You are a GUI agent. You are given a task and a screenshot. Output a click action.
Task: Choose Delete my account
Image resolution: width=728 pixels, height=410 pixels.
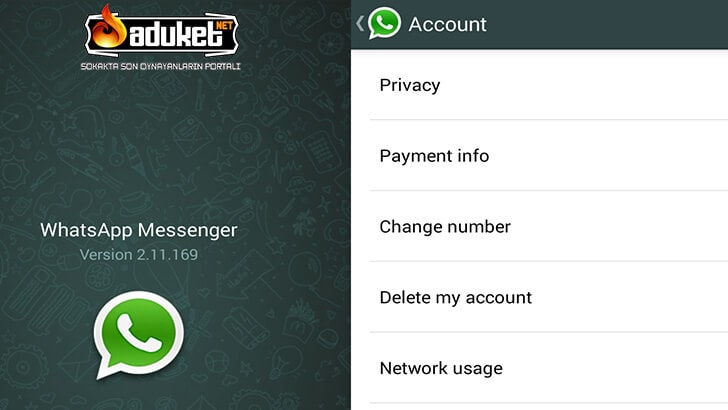[549, 297]
